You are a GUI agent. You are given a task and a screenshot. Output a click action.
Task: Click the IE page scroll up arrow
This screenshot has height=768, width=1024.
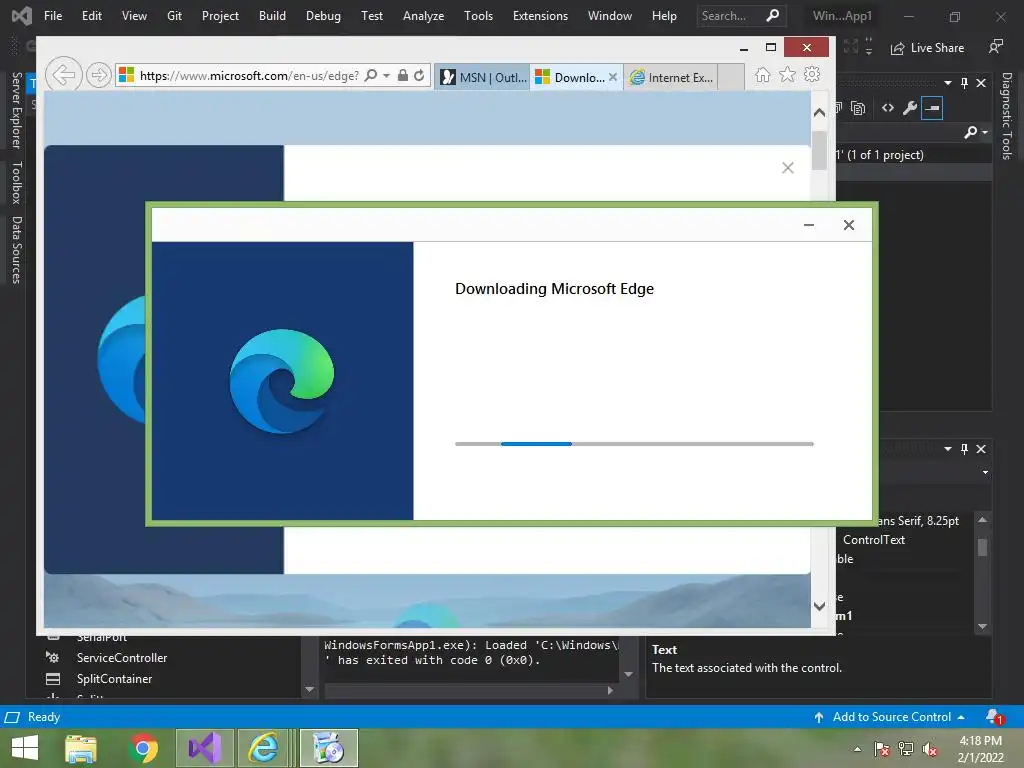click(819, 112)
